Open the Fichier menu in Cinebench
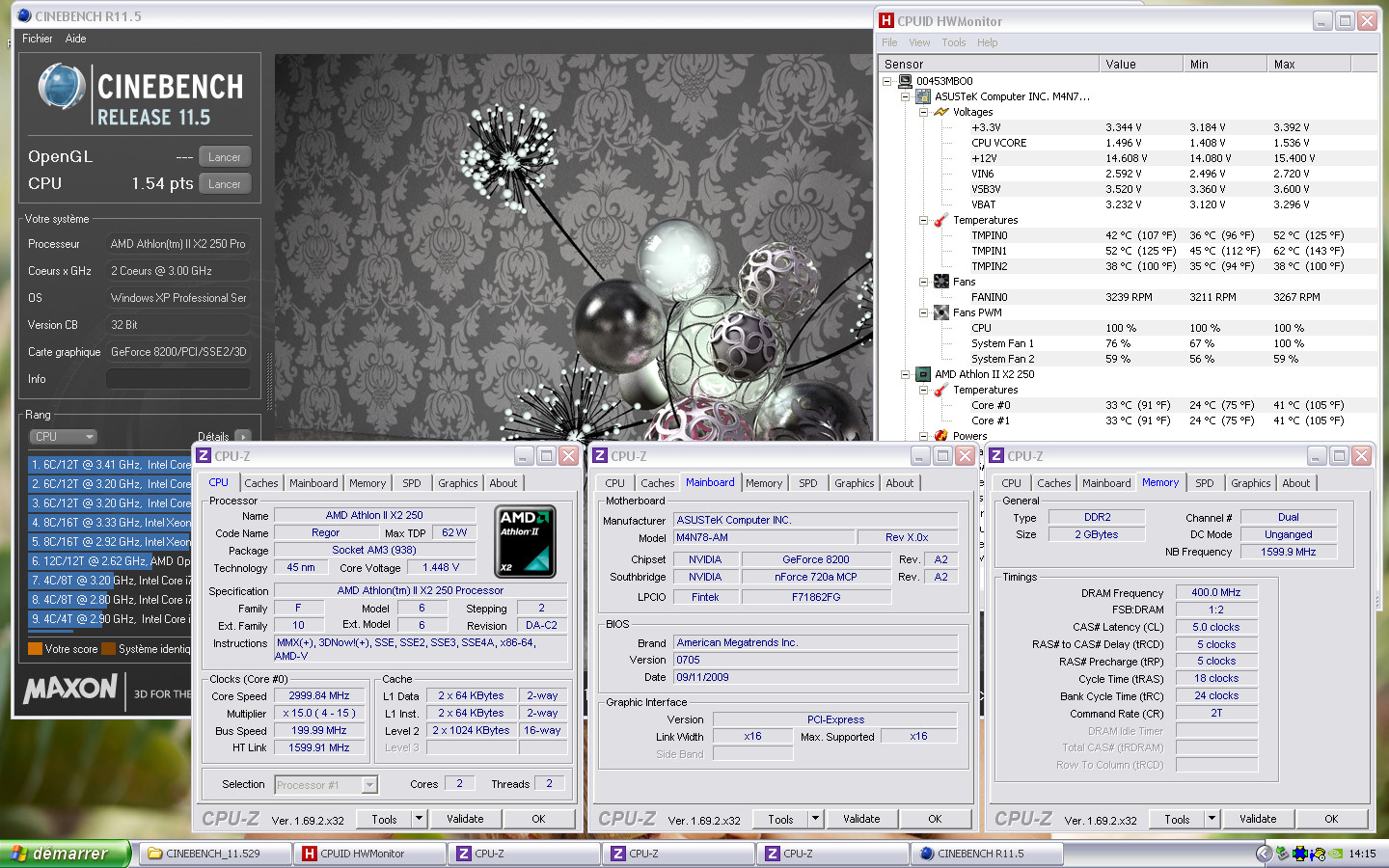The image size is (1389, 868). 38,39
